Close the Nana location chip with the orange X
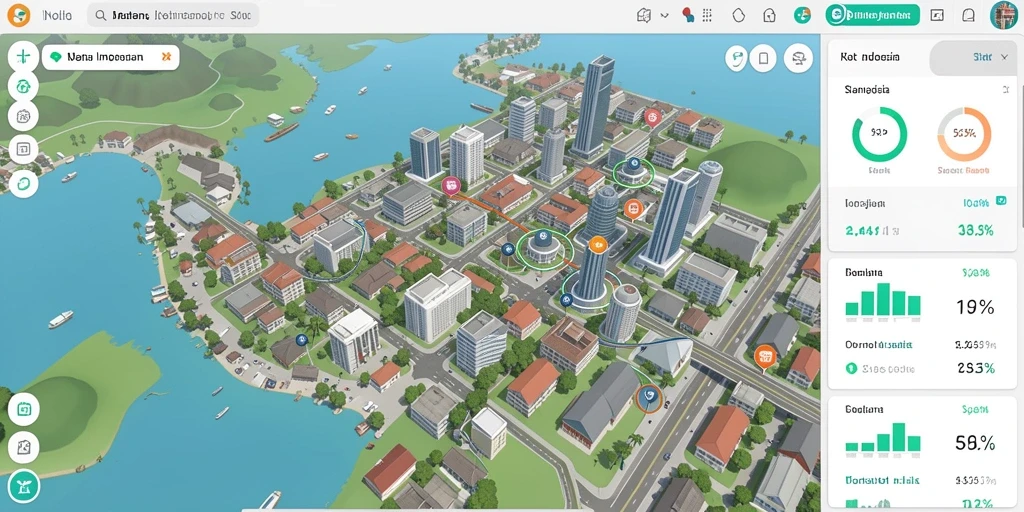This screenshot has height=512, width=1024. (x=166, y=57)
